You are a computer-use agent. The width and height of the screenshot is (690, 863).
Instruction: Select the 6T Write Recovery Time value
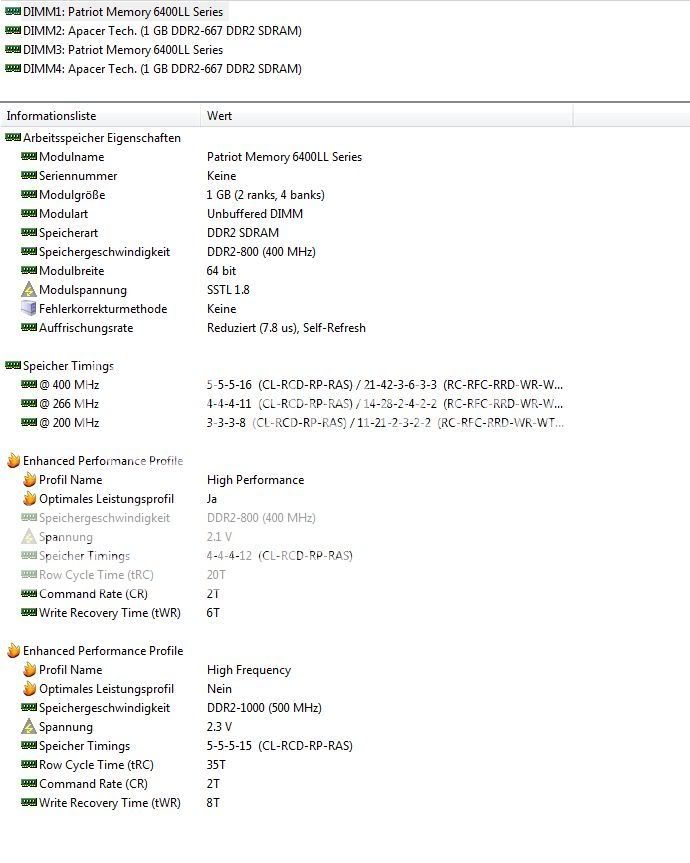[x=213, y=613]
